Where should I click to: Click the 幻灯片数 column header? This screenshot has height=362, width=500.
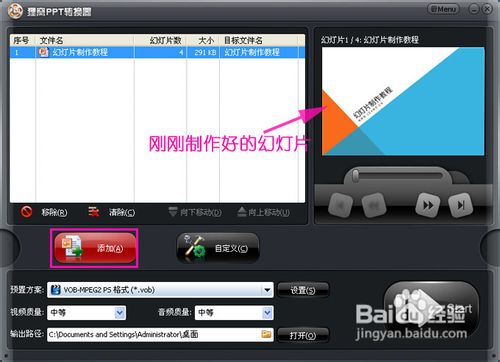[x=160, y=41]
